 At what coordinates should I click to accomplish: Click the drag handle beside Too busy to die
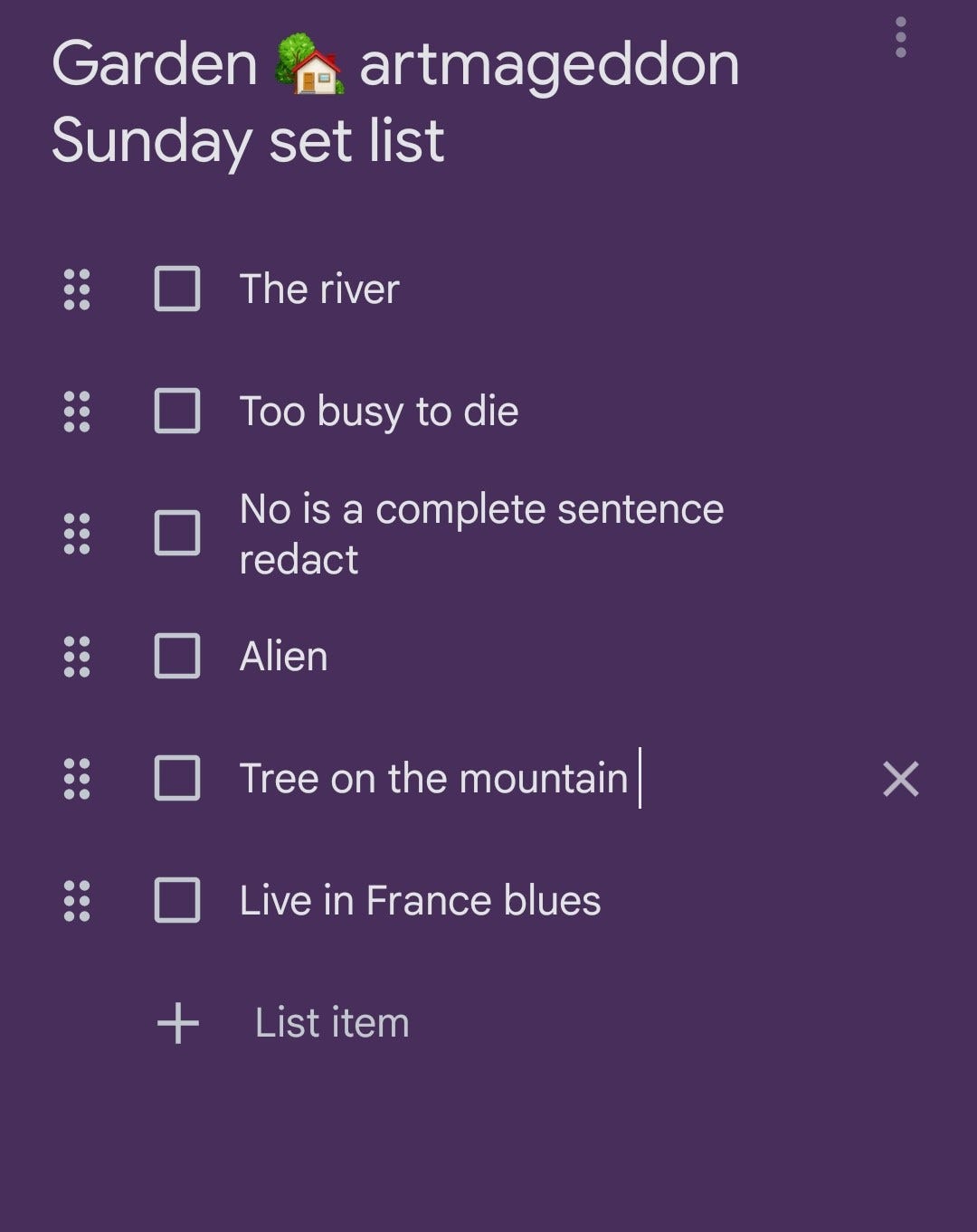77,412
